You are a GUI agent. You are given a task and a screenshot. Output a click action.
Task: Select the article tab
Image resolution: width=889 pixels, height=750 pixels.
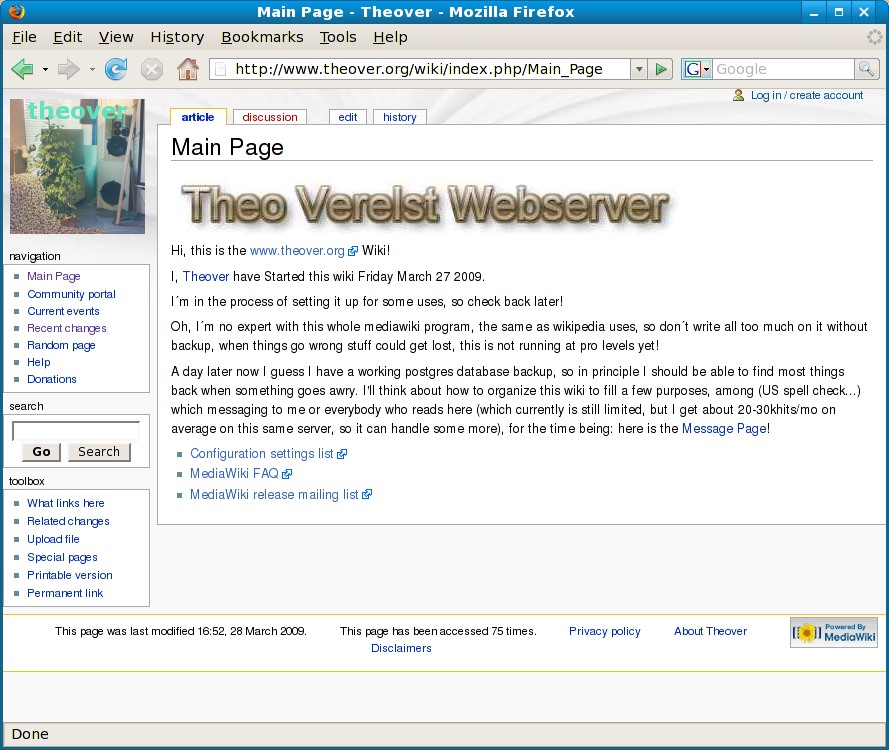click(x=198, y=117)
